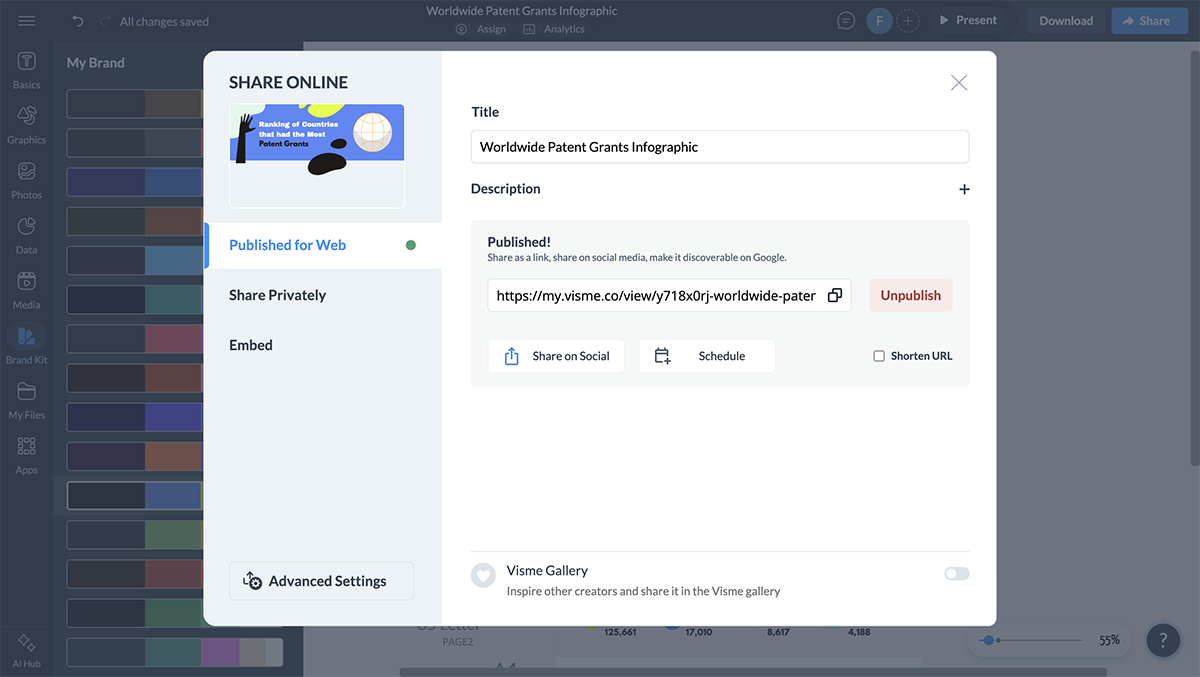This screenshot has height=677, width=1200.
Task: Open the Embed tab
Action: [x=251, y=344]
